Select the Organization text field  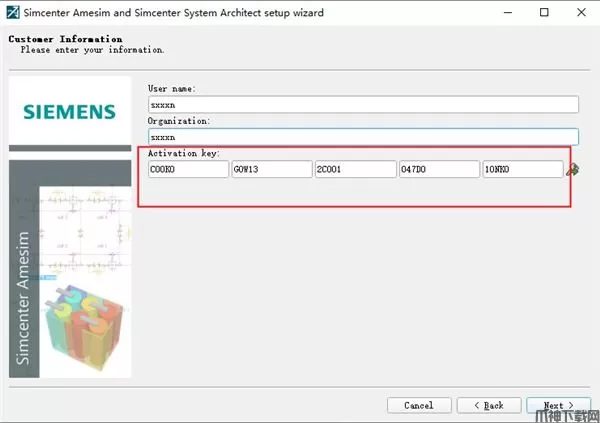click(x=363, y=137)
